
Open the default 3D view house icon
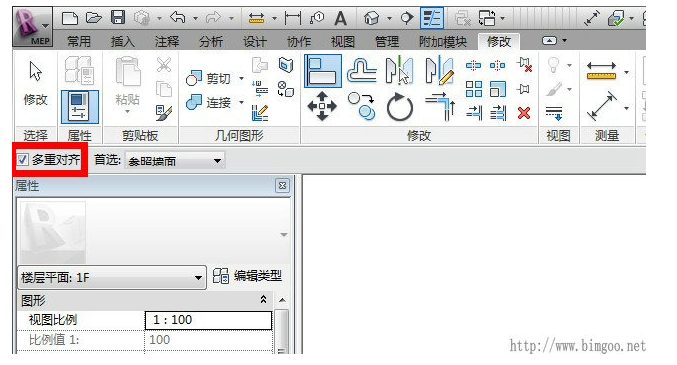click(x=371, y=18)
